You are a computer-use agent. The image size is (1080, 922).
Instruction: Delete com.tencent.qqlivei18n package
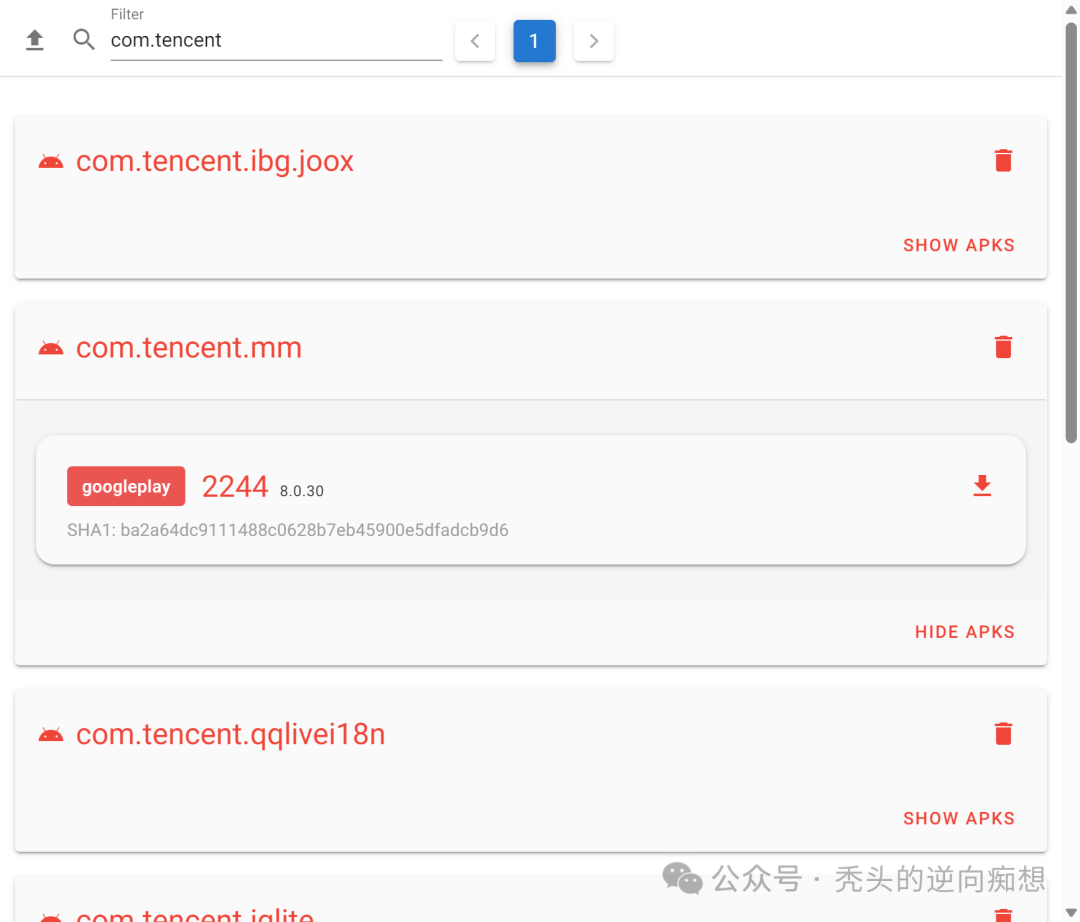(x=1003, y=733)
